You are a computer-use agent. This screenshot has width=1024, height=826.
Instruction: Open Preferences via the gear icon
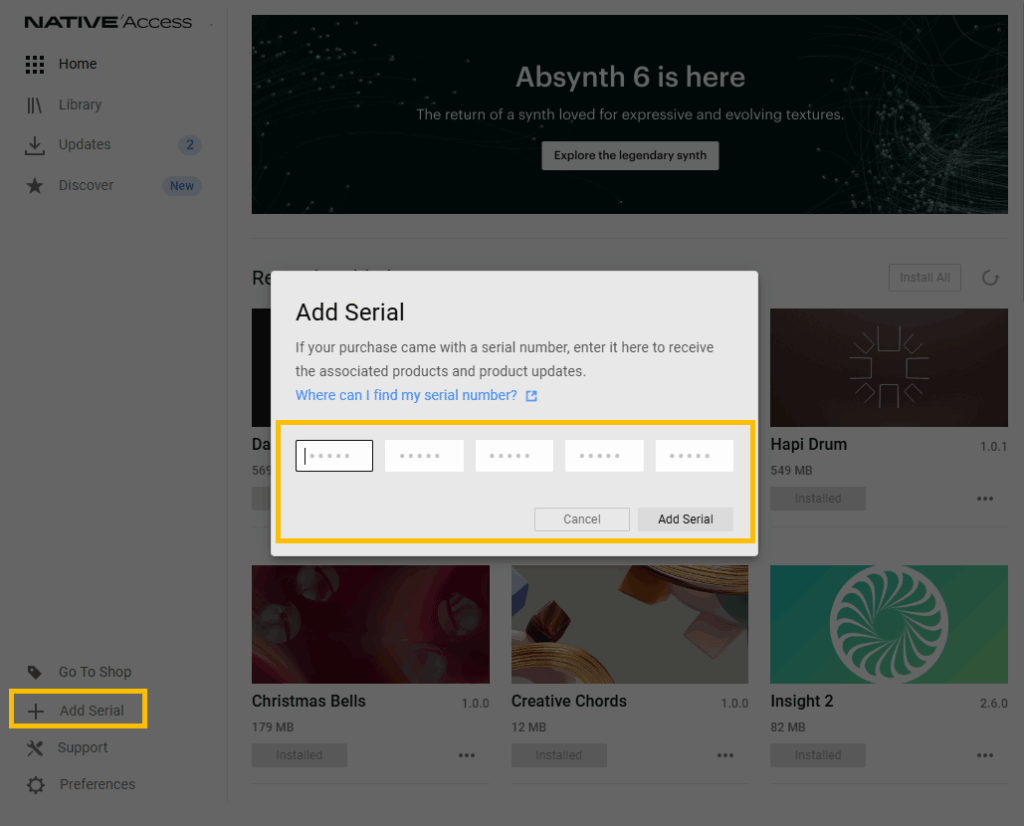(35, 785)
